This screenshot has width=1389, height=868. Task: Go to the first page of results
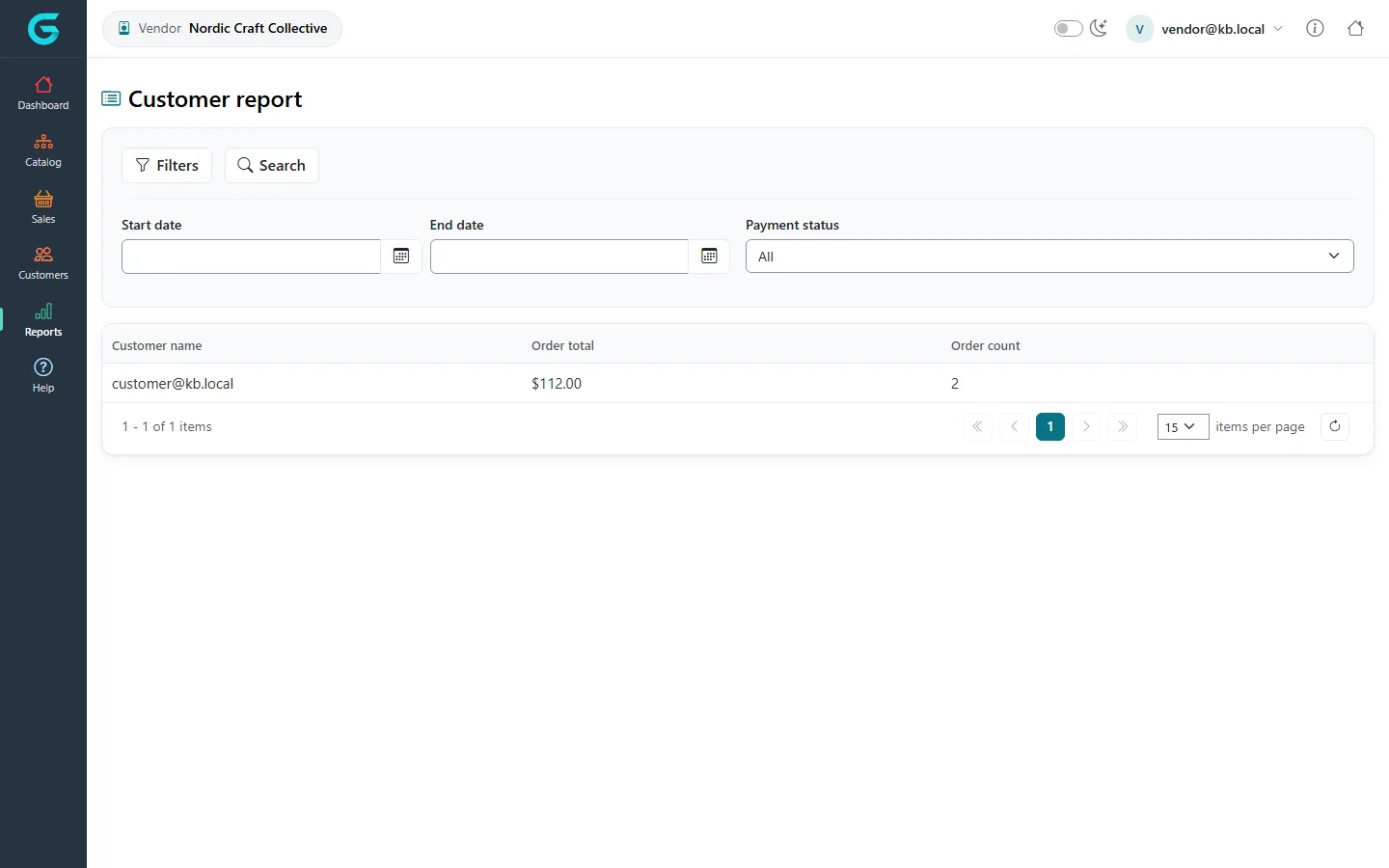coord(978,426)
